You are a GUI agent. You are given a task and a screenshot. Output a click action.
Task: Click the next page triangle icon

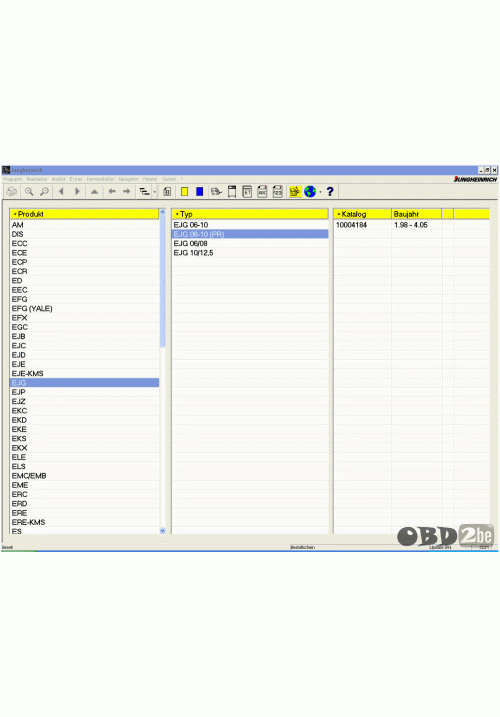(x=77, y=192)
